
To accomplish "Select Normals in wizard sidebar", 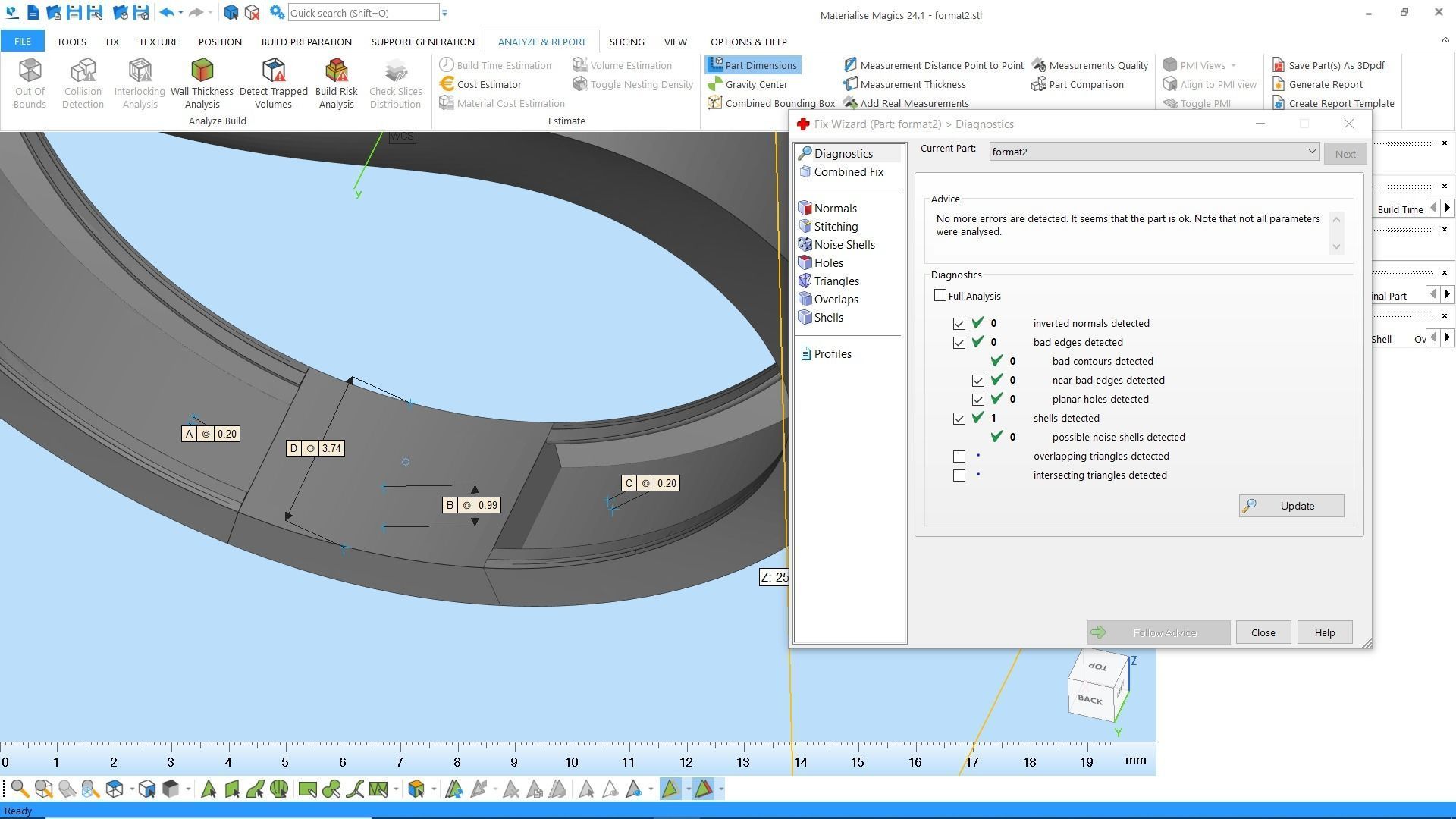I will tap(827, 209).
